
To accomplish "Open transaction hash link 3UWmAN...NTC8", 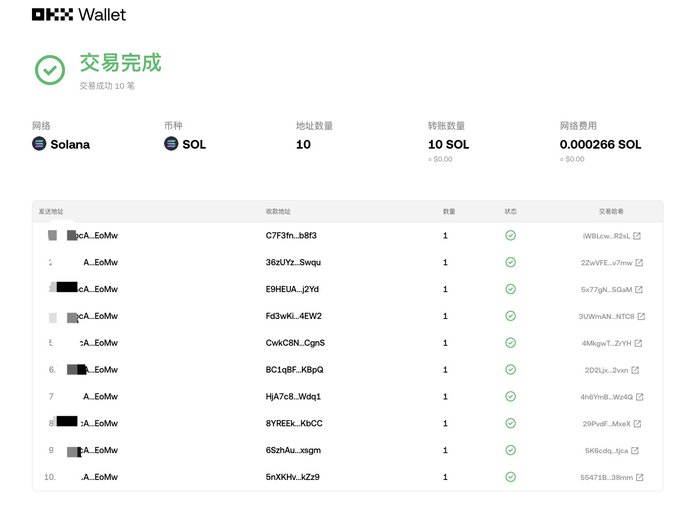I will point(607,317).
